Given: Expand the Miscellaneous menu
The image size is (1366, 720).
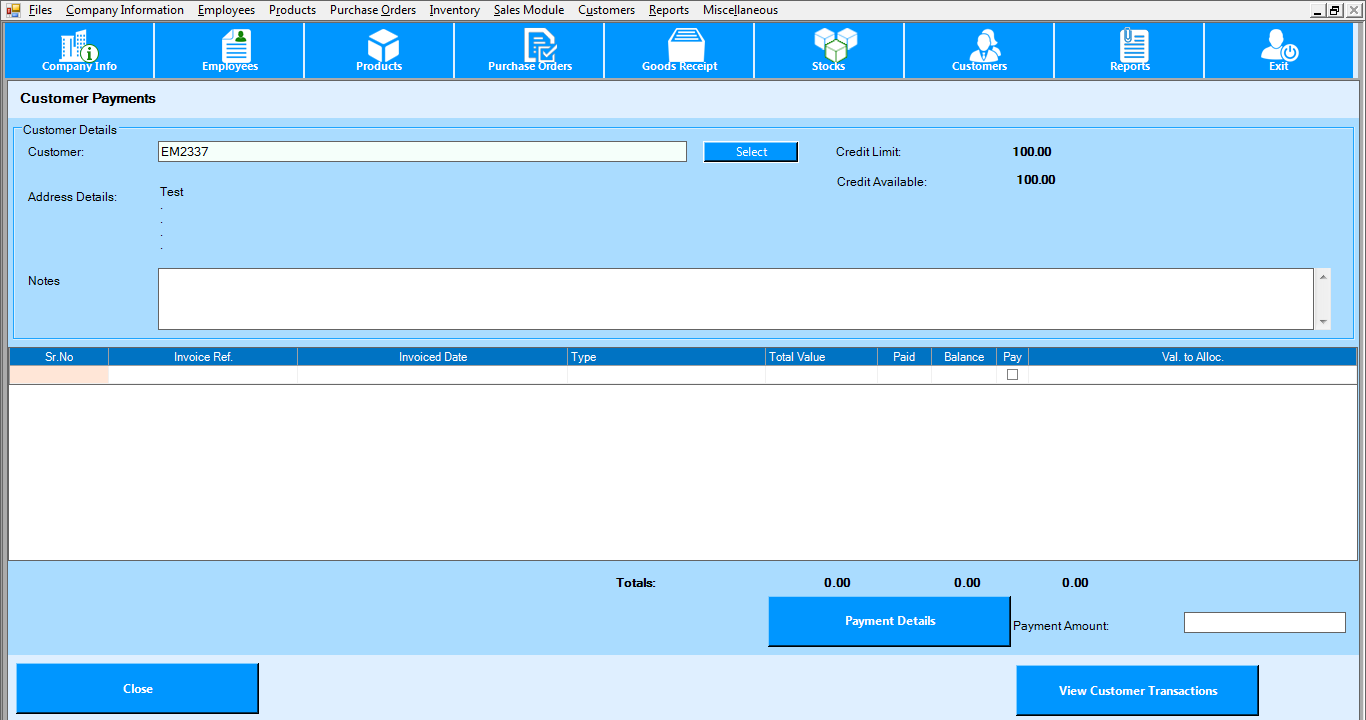Looking at the screenshot, I should point(740,10).
